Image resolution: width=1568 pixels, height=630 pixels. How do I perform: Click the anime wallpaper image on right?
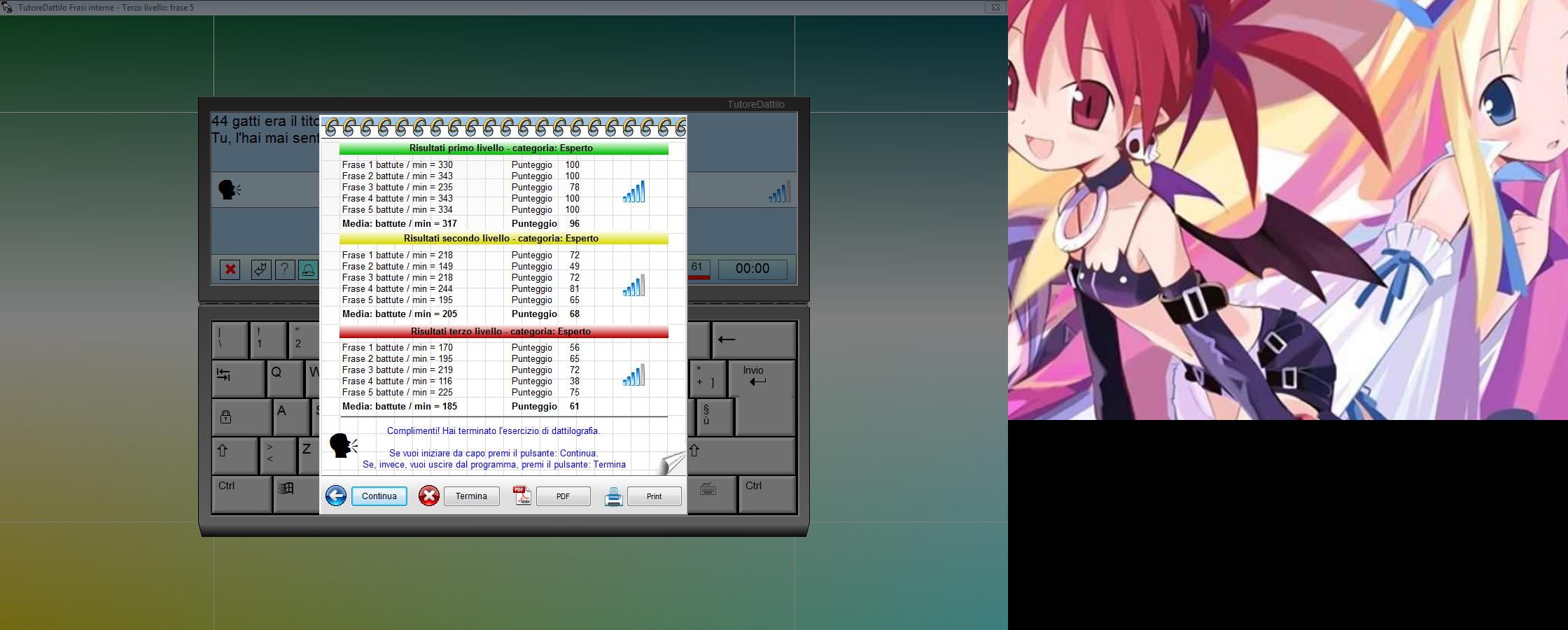1288,210
